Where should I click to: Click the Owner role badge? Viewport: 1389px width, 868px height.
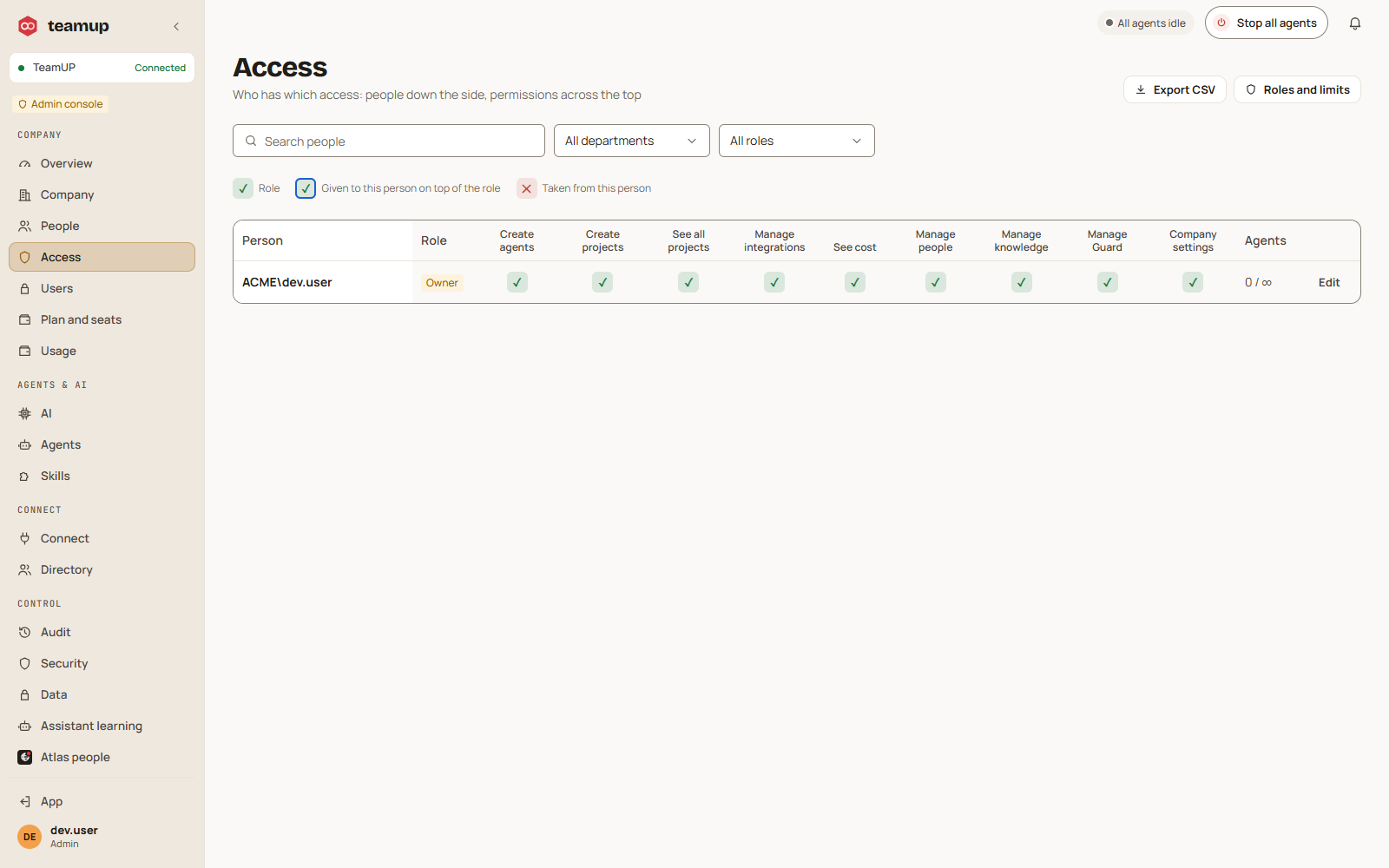pyautogui.click(x=442, y=282)
